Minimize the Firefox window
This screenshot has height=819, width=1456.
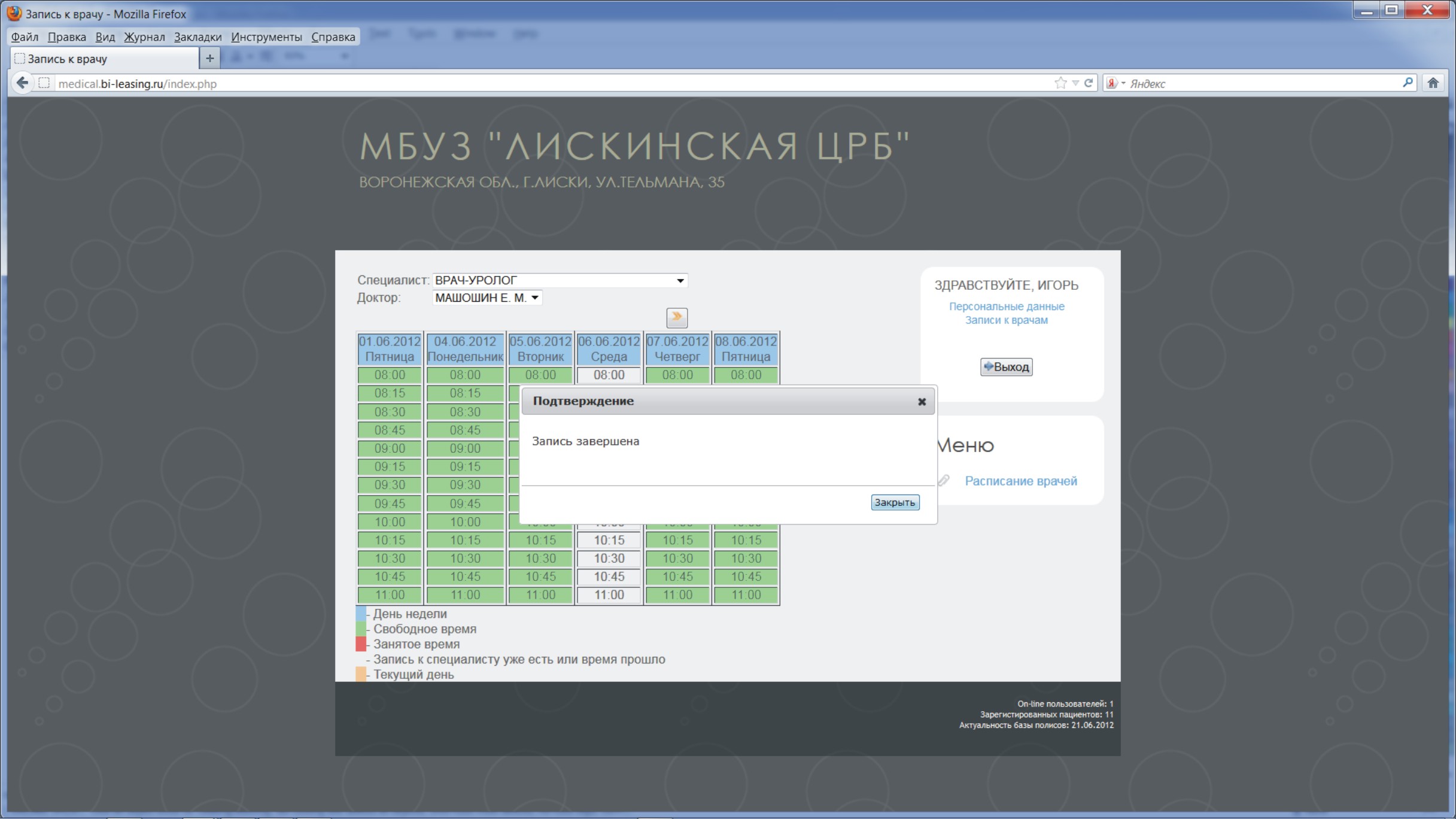click(1366, 10)
